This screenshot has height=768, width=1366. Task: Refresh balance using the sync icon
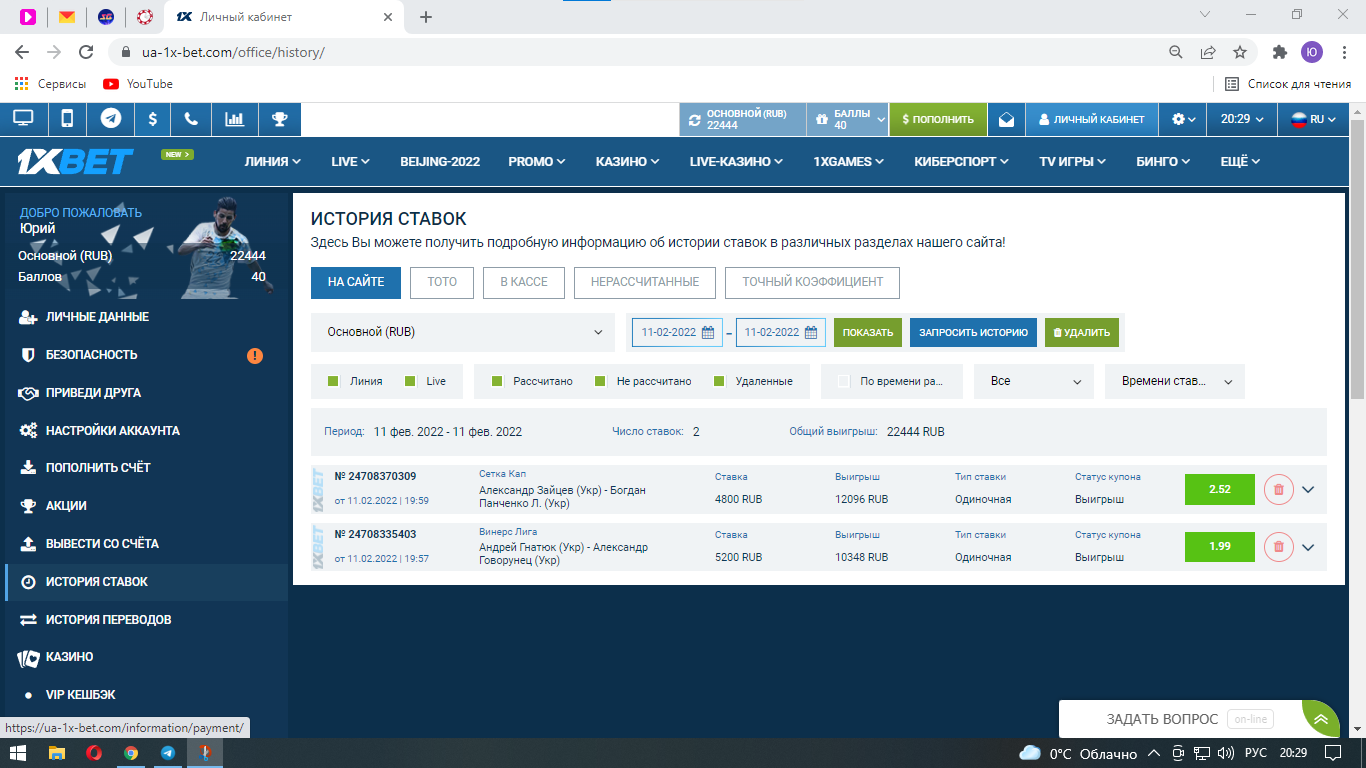[694, 120]
